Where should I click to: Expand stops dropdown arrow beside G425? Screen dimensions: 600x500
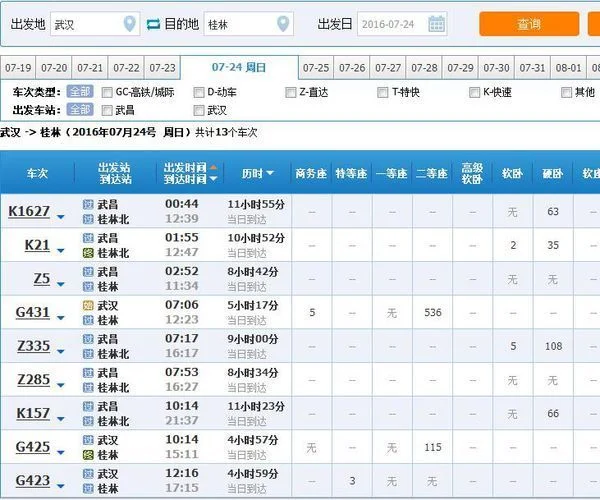coord(60,453)
